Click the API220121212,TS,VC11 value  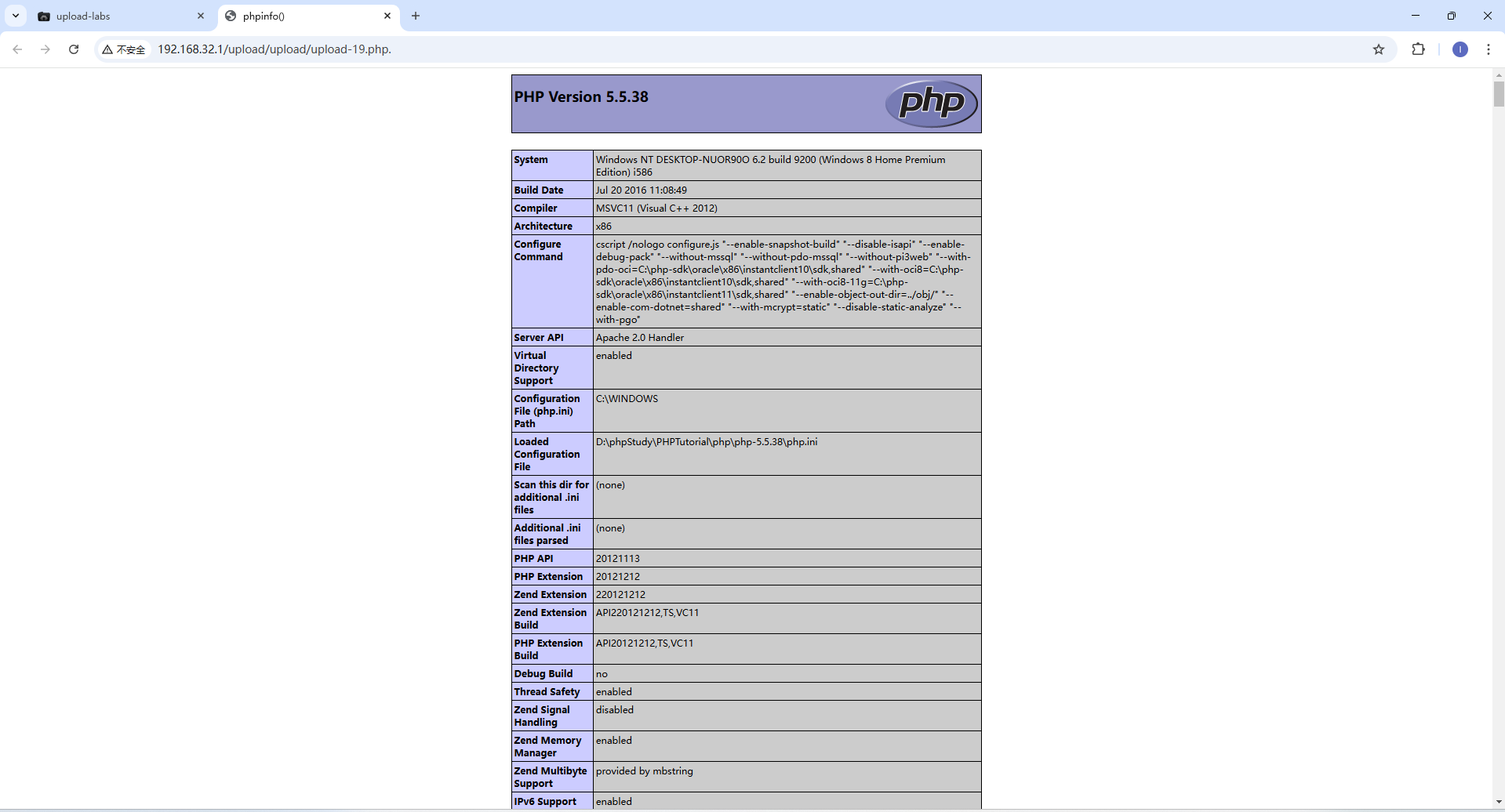point(647,613)
